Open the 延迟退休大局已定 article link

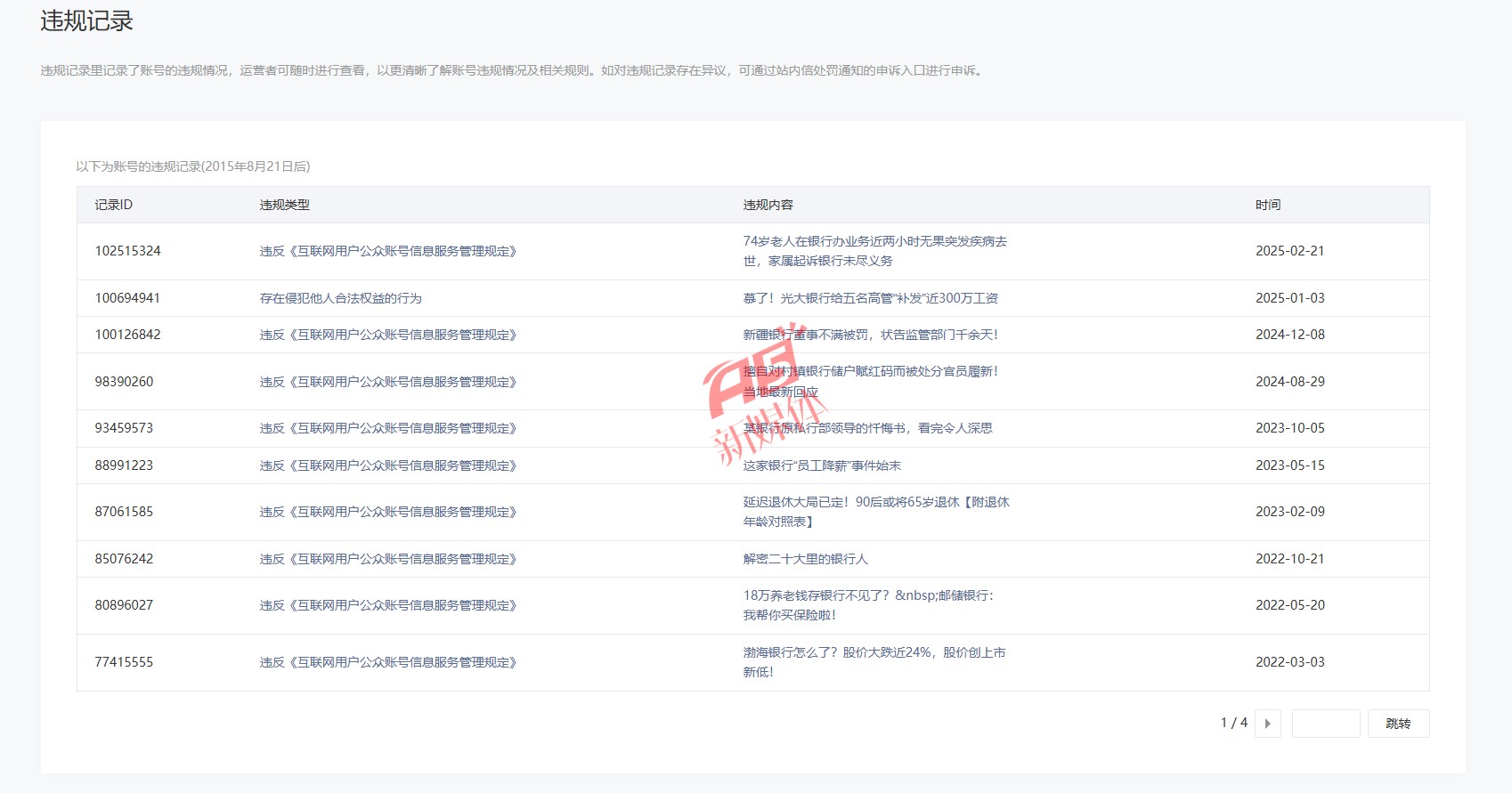pos(875,512)
